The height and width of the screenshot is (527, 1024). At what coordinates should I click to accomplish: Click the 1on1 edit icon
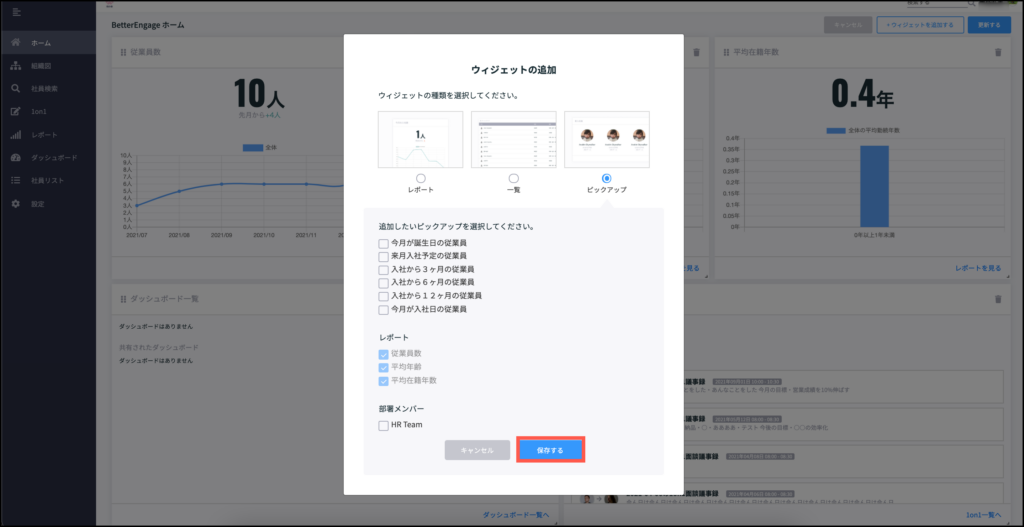click(16, 112)
